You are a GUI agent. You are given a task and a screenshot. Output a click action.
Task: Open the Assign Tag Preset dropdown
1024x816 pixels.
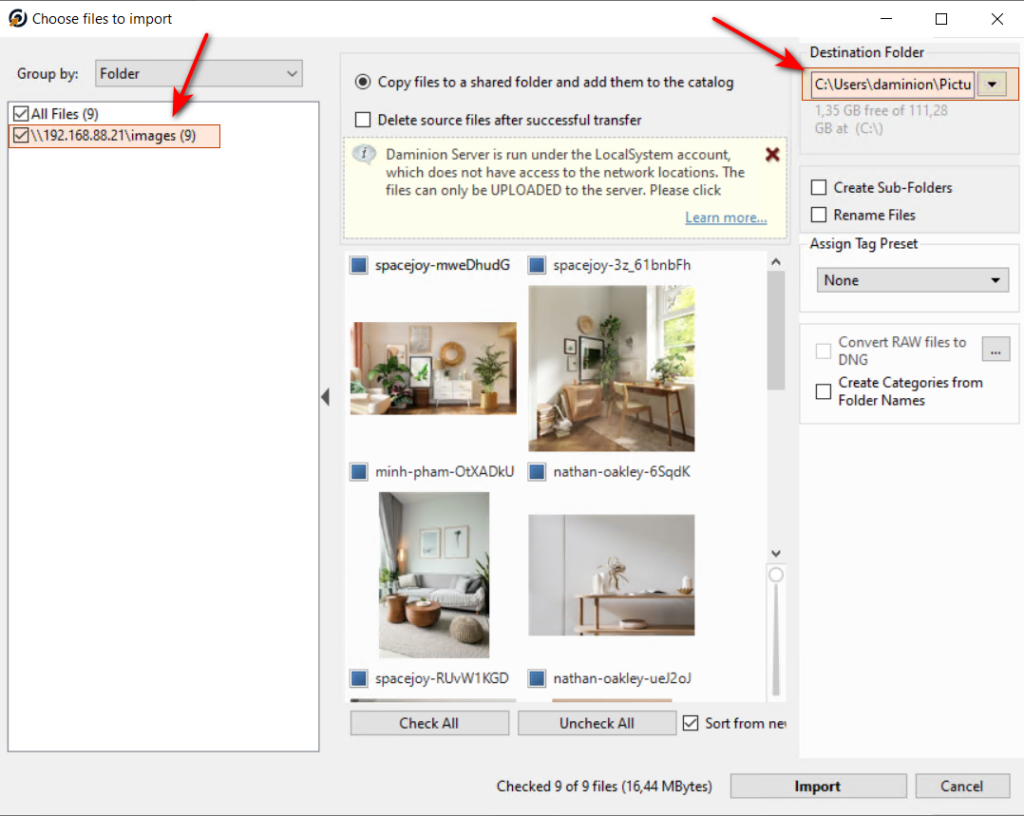pyautogui.click(x=912, y=281)
